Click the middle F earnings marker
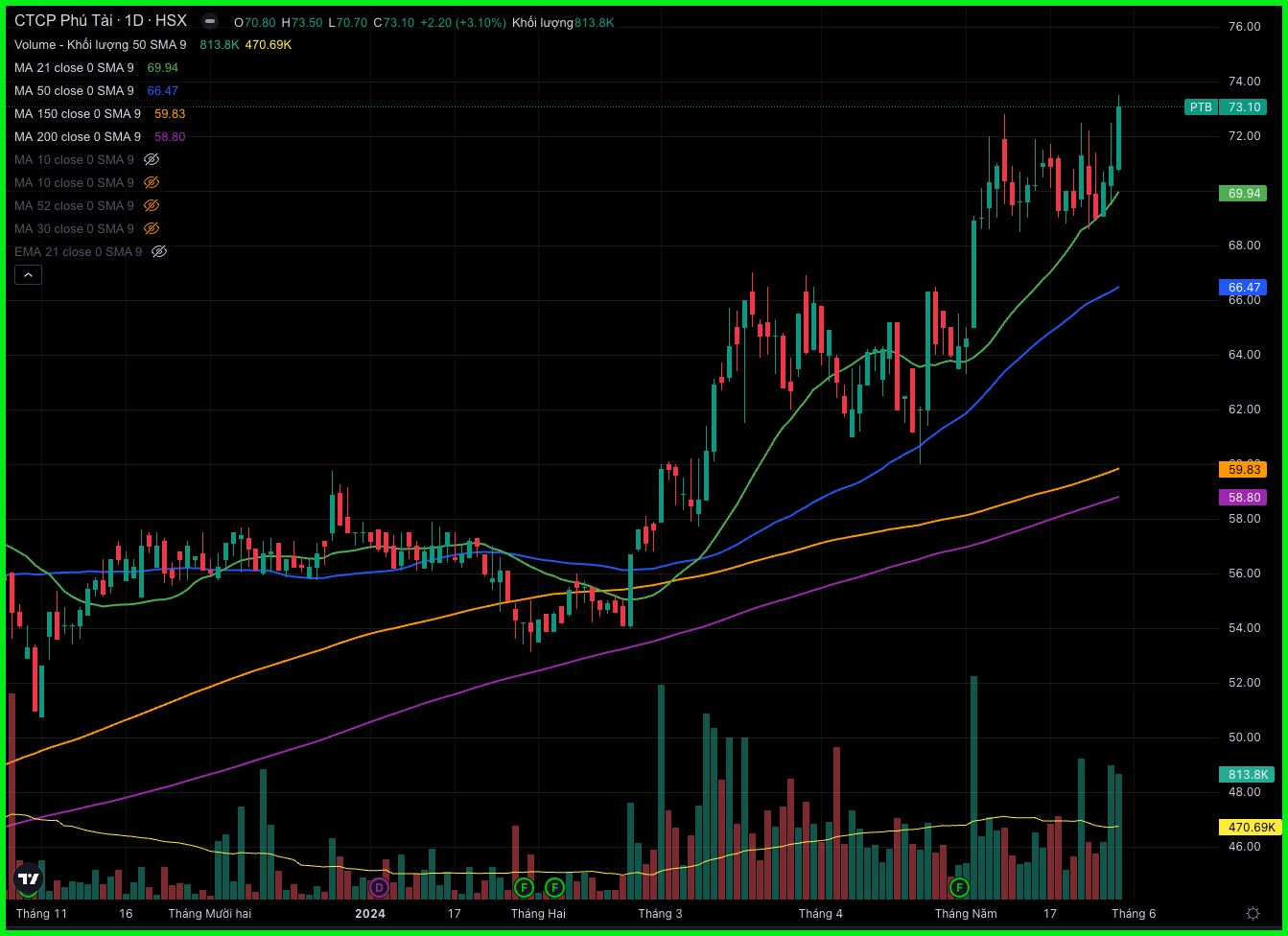The width and height of the screenshot is (1288, 936). (554, 887)
